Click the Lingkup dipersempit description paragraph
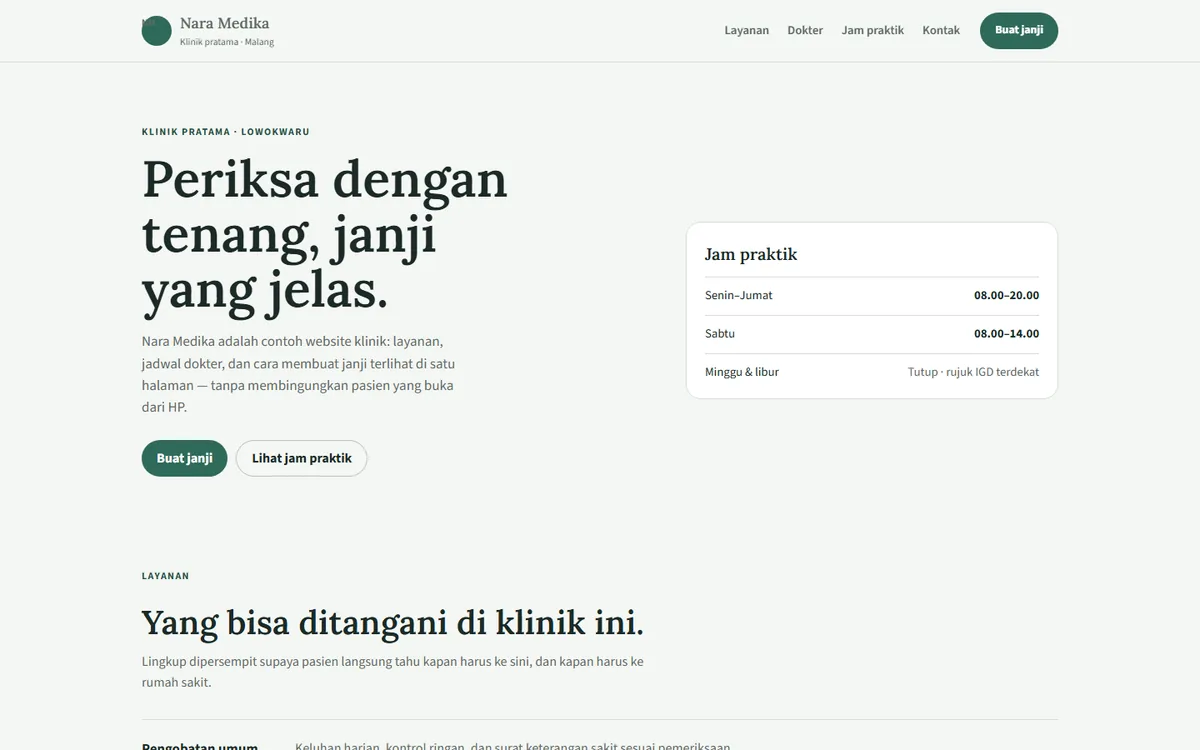 click(393, 672)
